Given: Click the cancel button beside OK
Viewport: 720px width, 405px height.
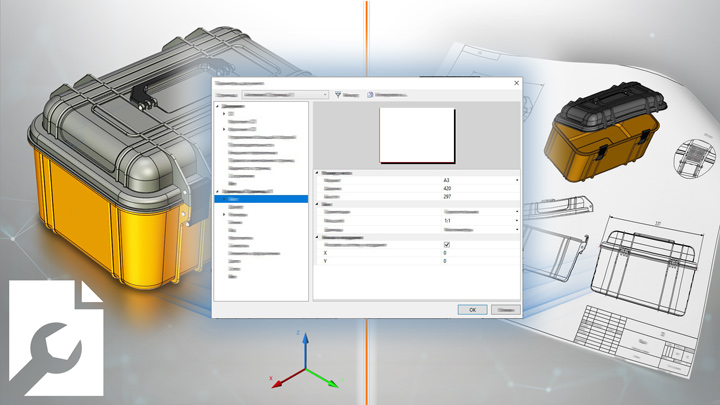Looking at the screenshot, I should pyautogui.click(x=505, y=309).
